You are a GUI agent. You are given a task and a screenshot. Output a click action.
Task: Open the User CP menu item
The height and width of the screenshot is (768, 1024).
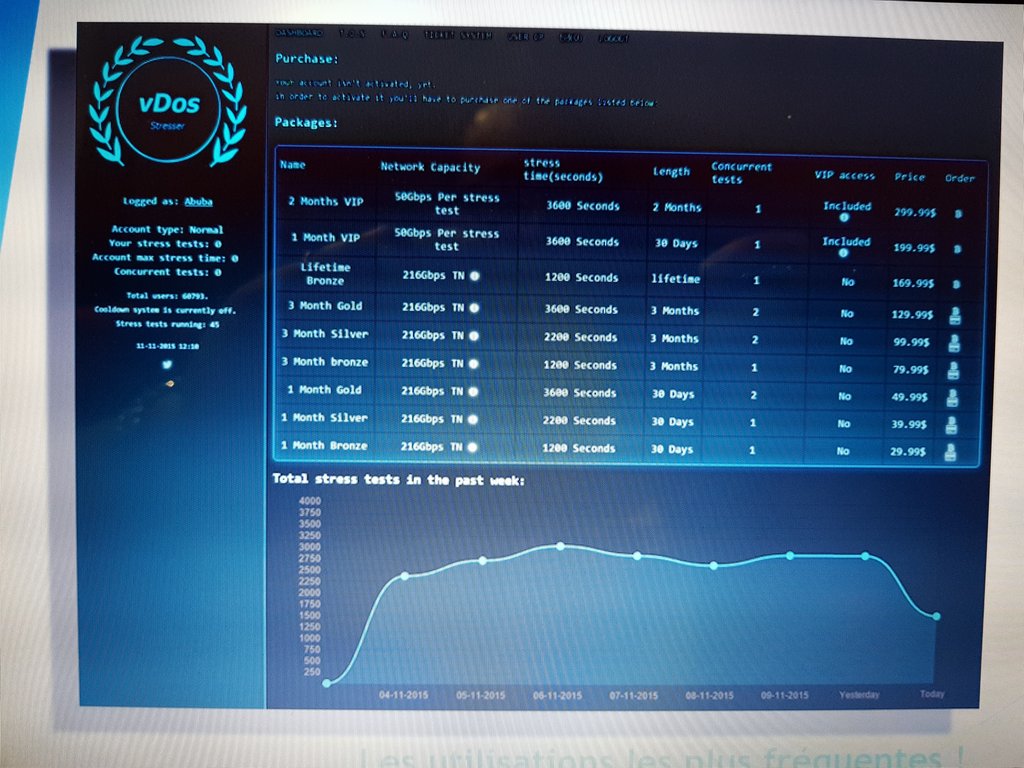526,37
